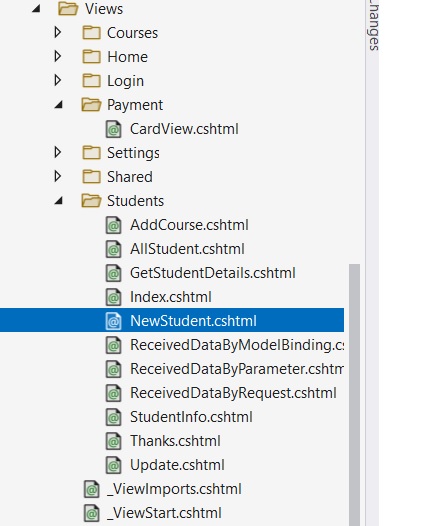Expand the Shared folder arrow
This screenshot has width=426, height=526.
point(58,176)
